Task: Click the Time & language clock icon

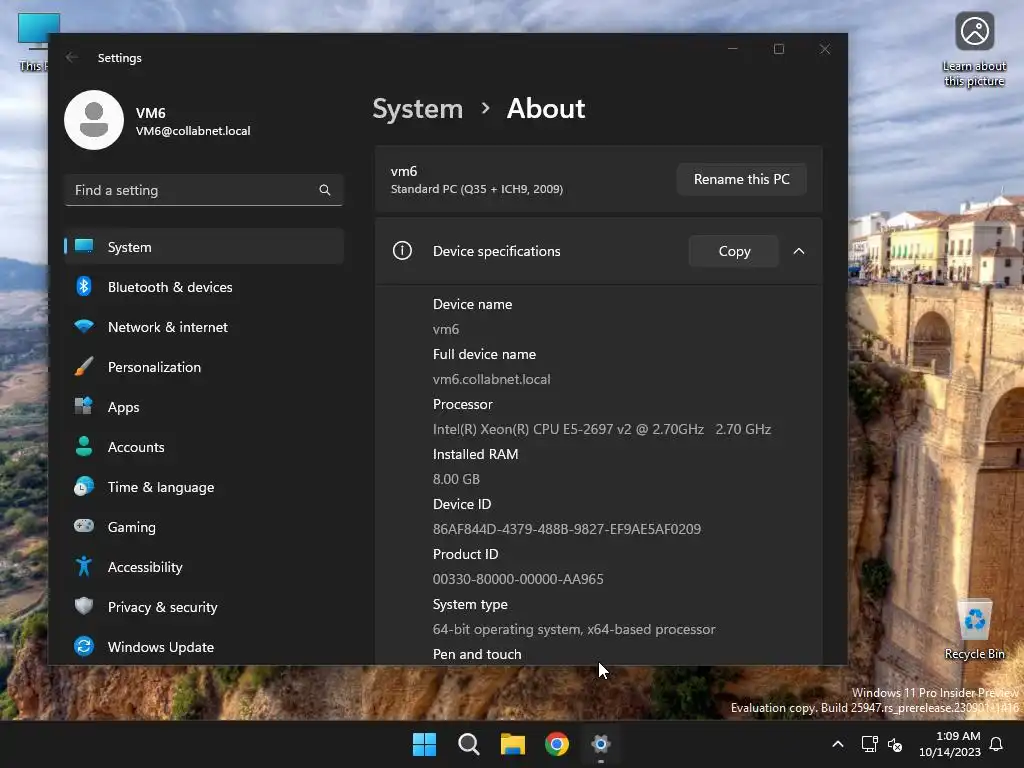Action: pyautogui.click(x=84, y=487)
